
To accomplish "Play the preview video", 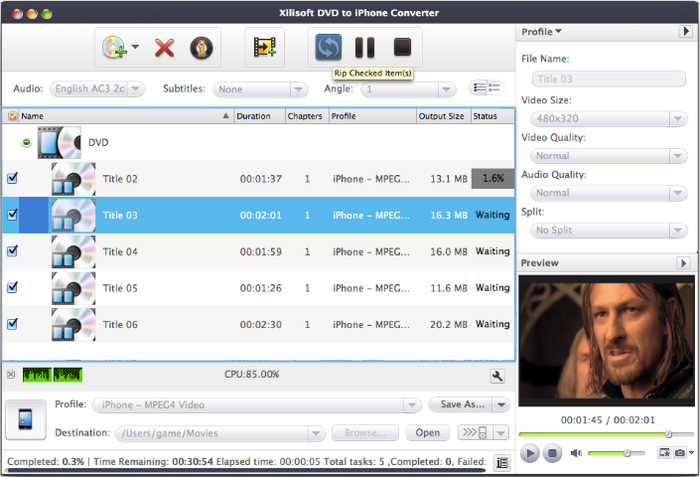I will 529,454.
